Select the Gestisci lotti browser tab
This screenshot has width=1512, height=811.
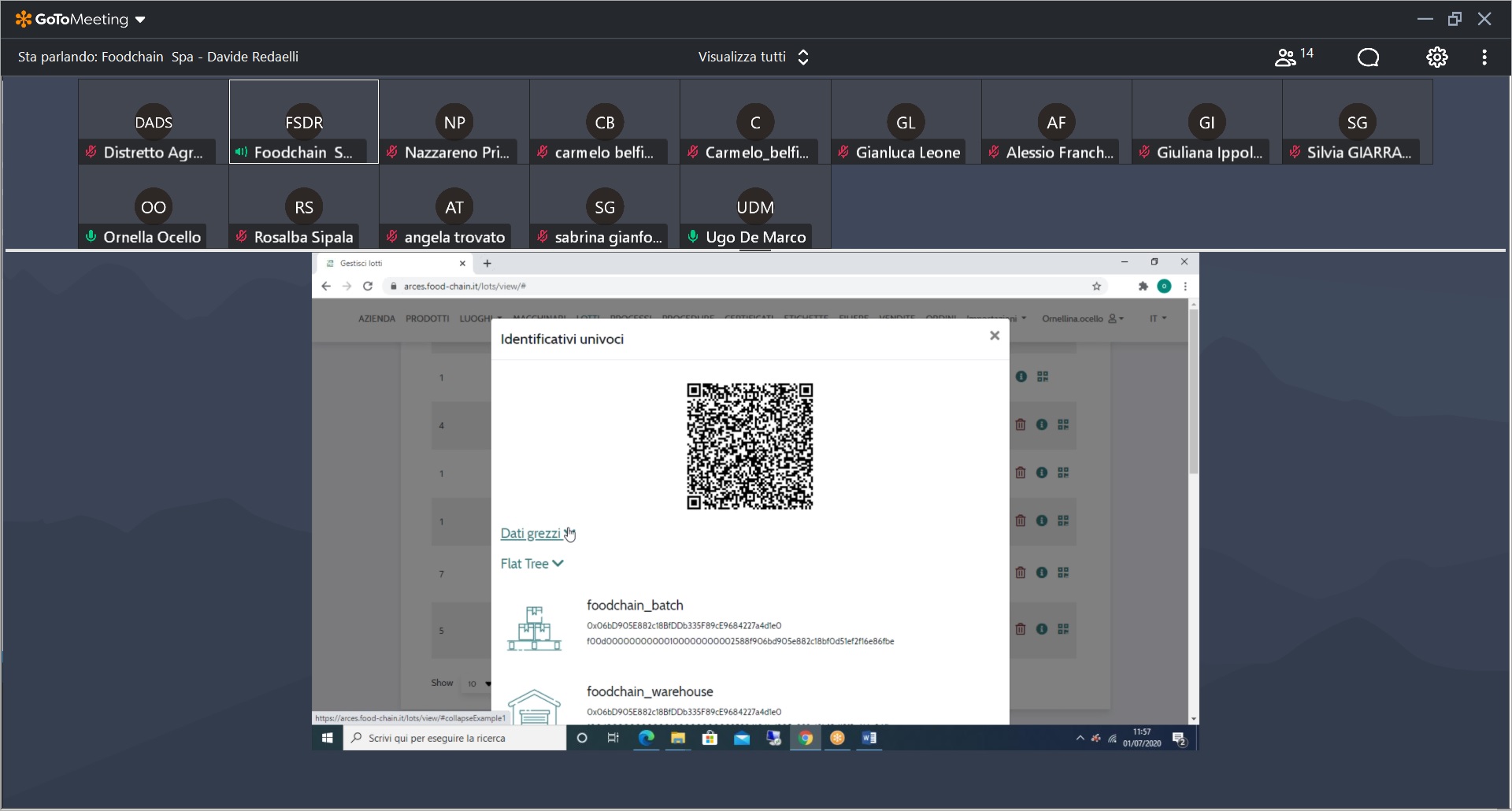394,264
